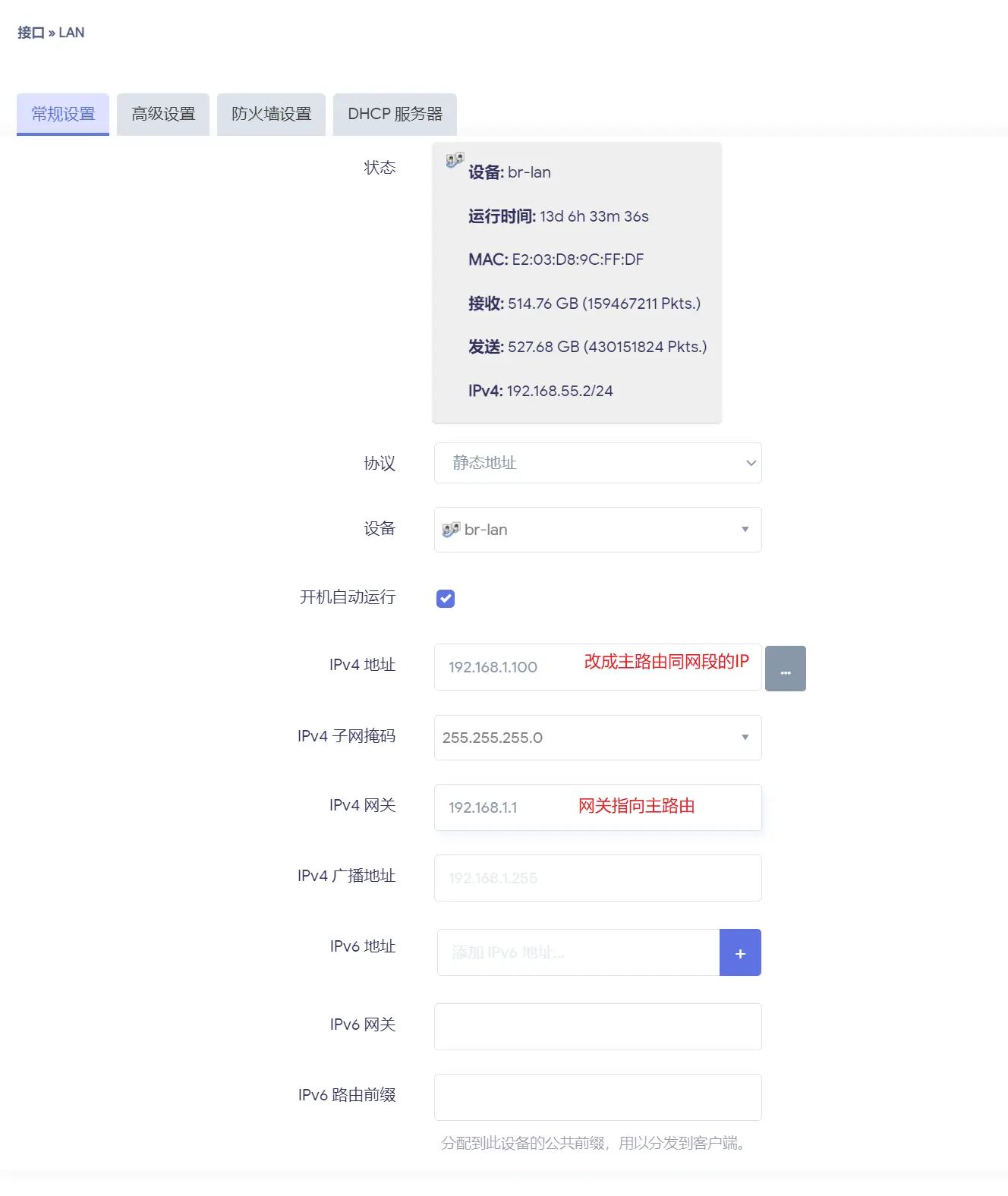Viewport: 1008px width, 1196px height.
Task: Click the IPv6 地址 input field
Action: coord(578,953)
